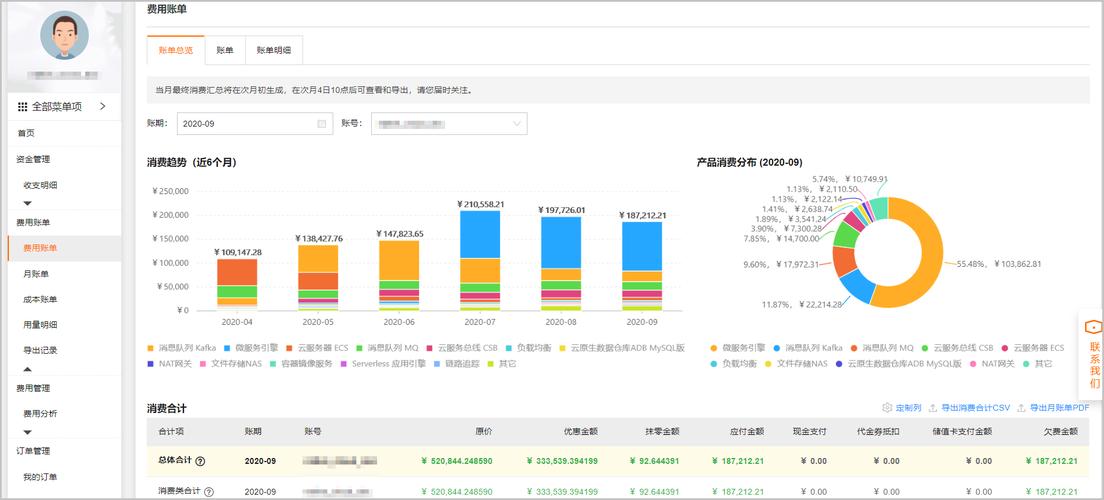The height and width of the screenshot is (500, 1104).
Task: Open 用量明细 in sidebar
Action: click(x=40, y=325)
